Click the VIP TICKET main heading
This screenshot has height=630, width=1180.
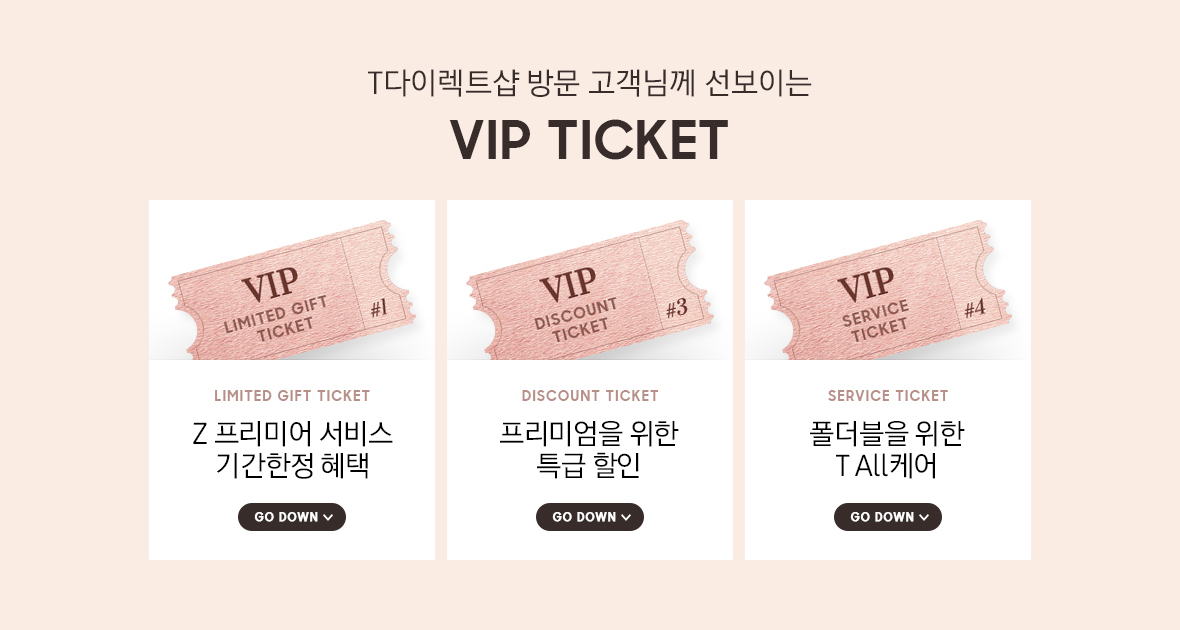[589, 140]
